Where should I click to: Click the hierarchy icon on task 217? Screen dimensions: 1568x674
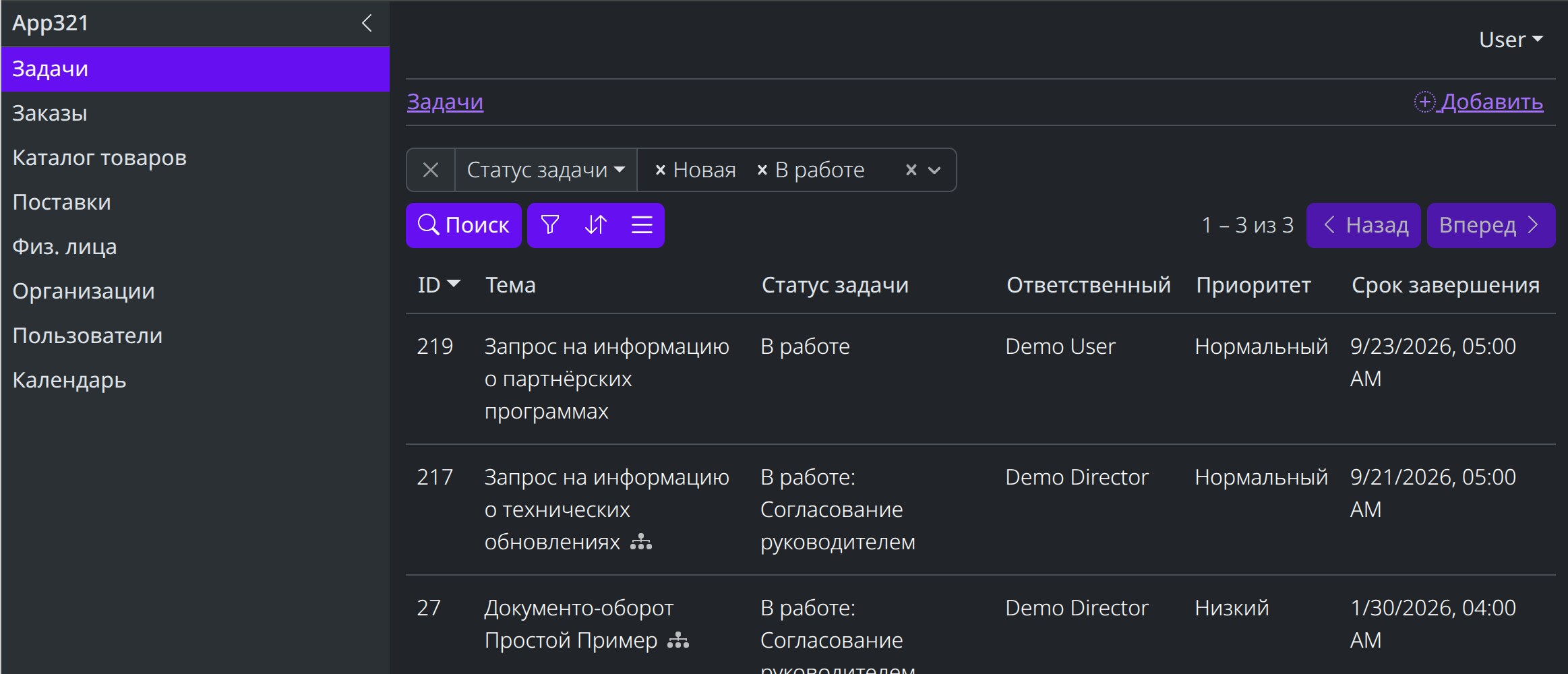641,542
